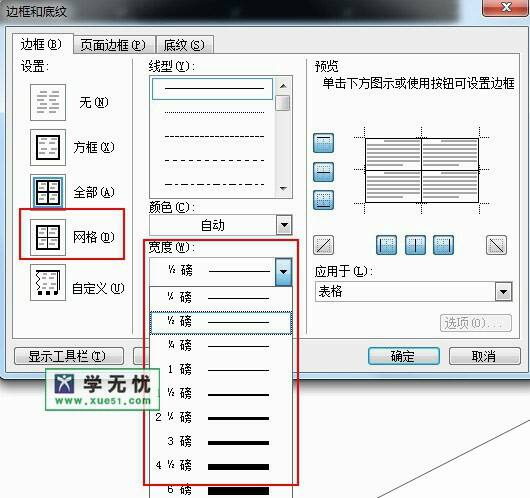Click the line style scrollbar thumb
The image size is (530, 498).
283,103
